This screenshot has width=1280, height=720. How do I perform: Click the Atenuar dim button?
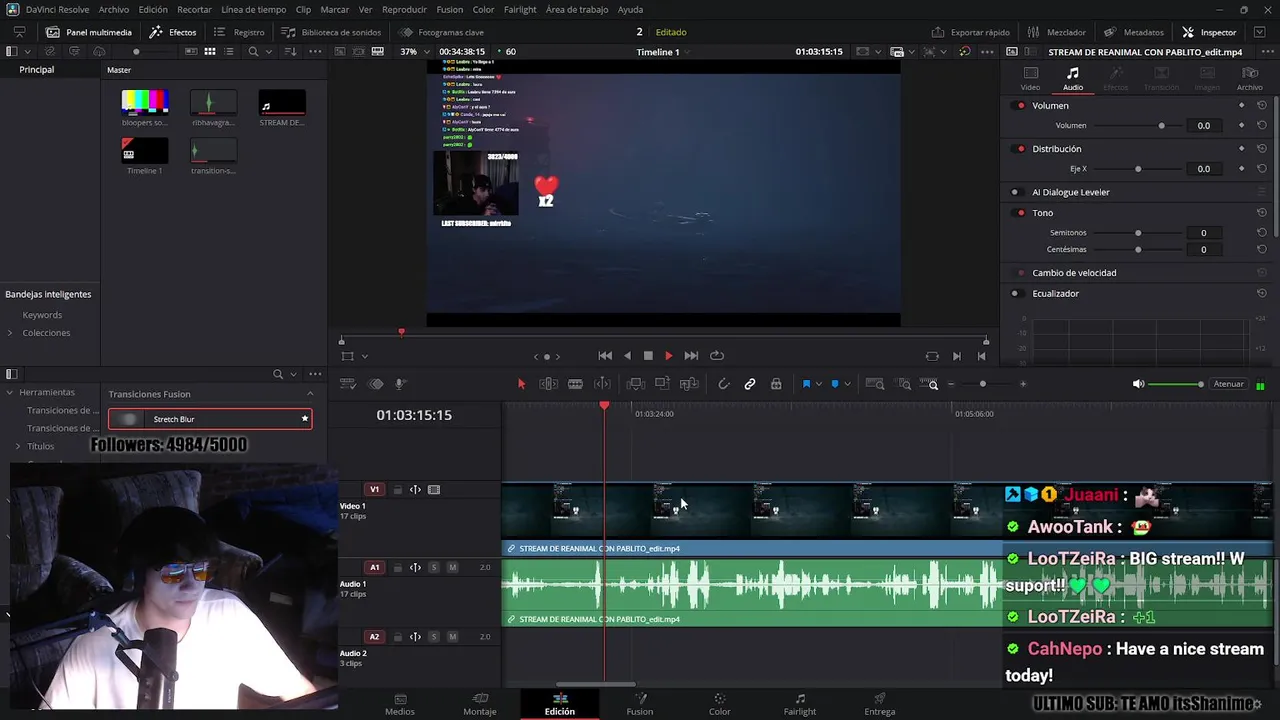1228,384
